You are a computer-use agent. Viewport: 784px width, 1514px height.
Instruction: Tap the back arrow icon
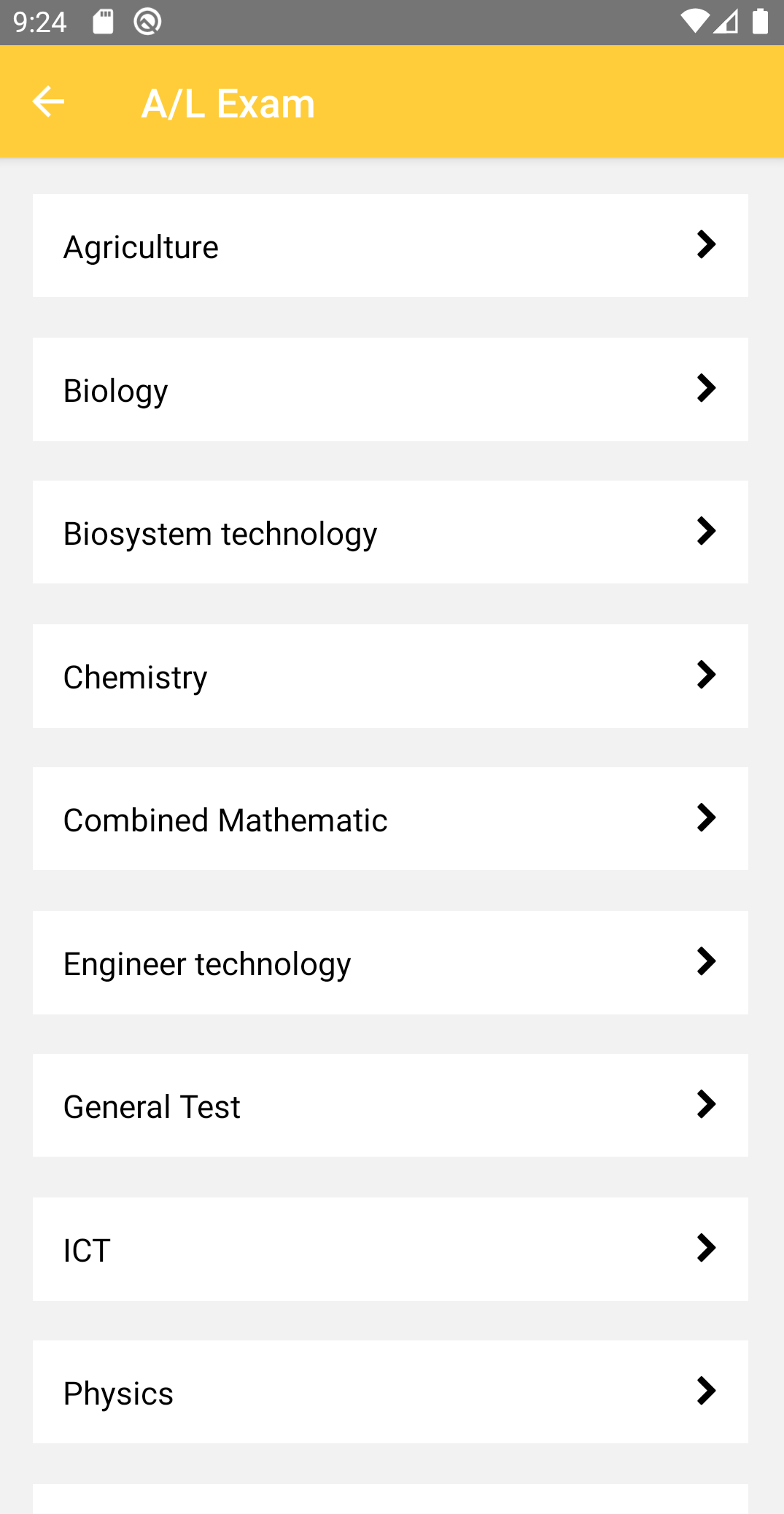[48, 101]
